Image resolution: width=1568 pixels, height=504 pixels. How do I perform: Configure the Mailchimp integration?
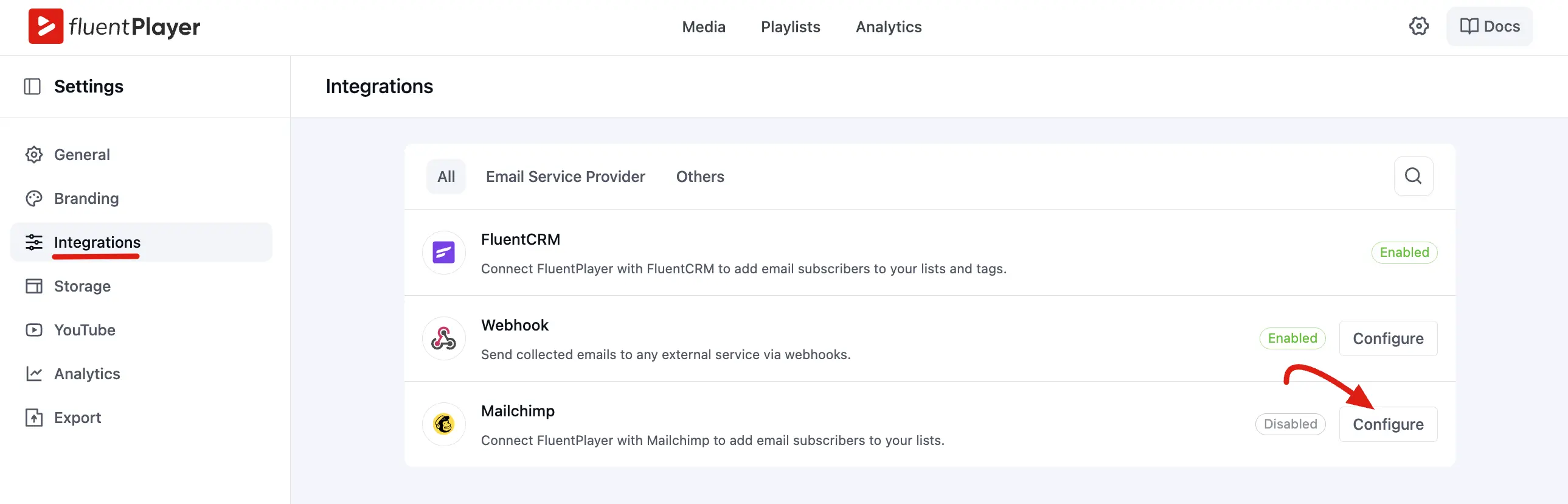tap(1388, 424)
